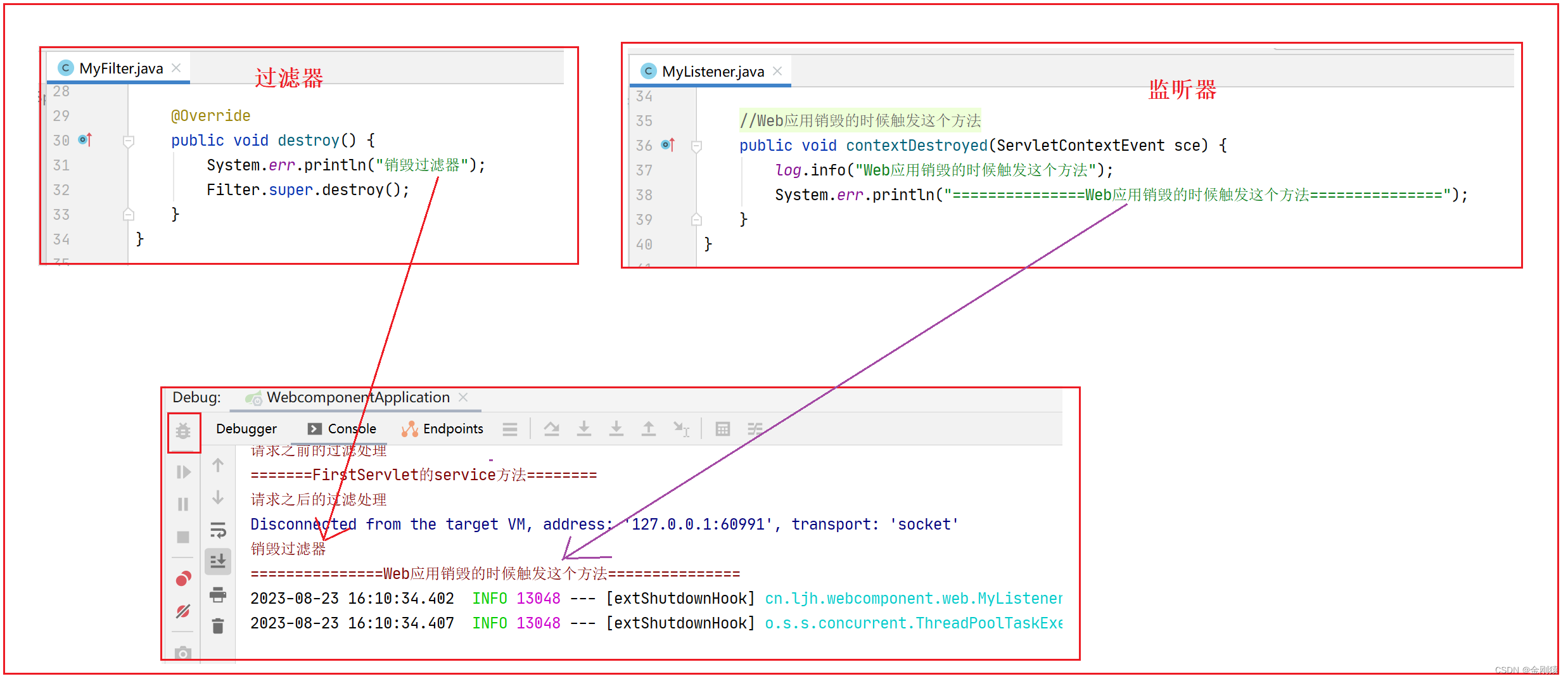Switch to the Console tab
Screen dimensions: 1568x681
(342, 429)
